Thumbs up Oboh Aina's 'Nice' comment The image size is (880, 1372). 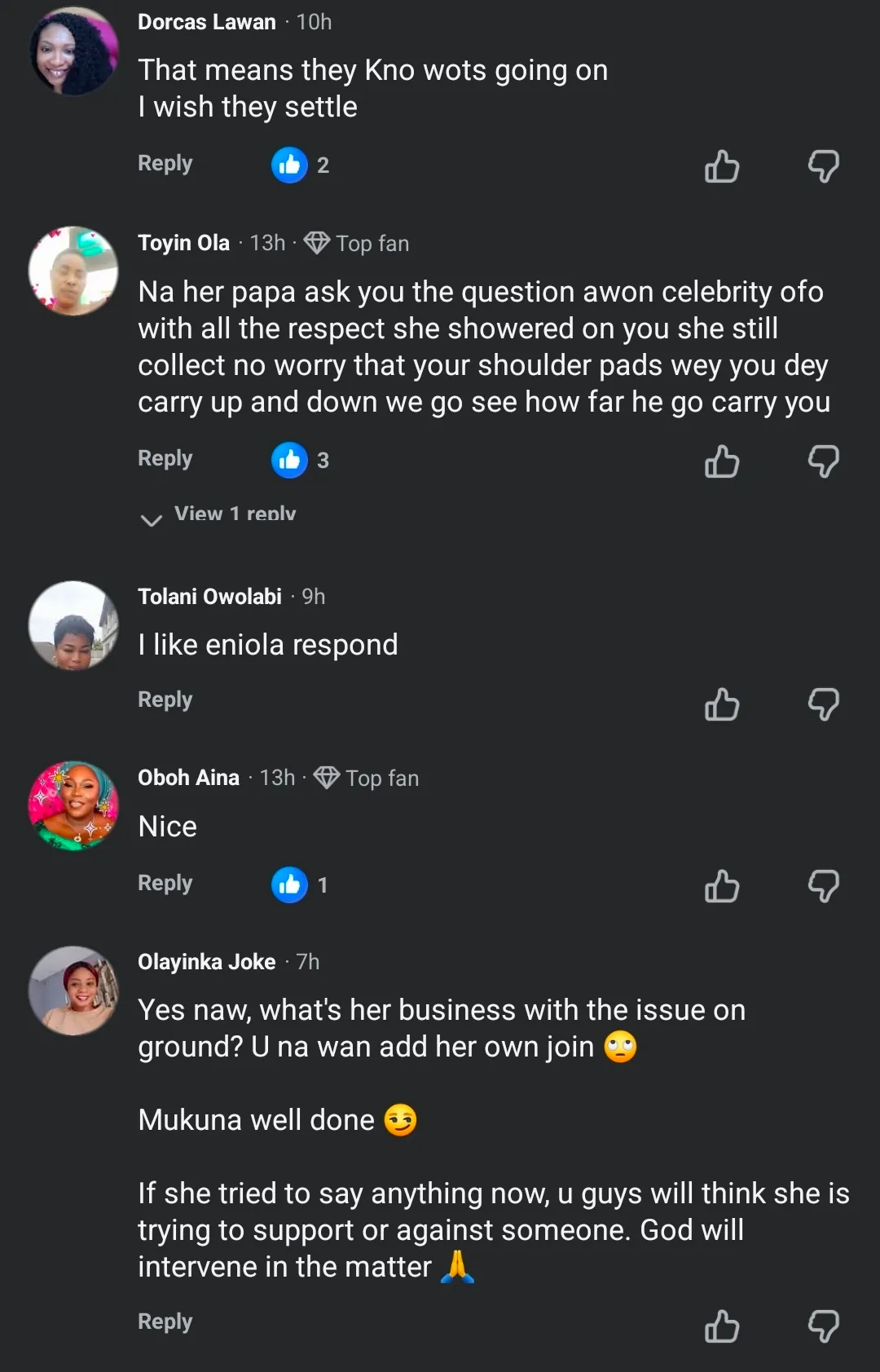tap(722, 886)
